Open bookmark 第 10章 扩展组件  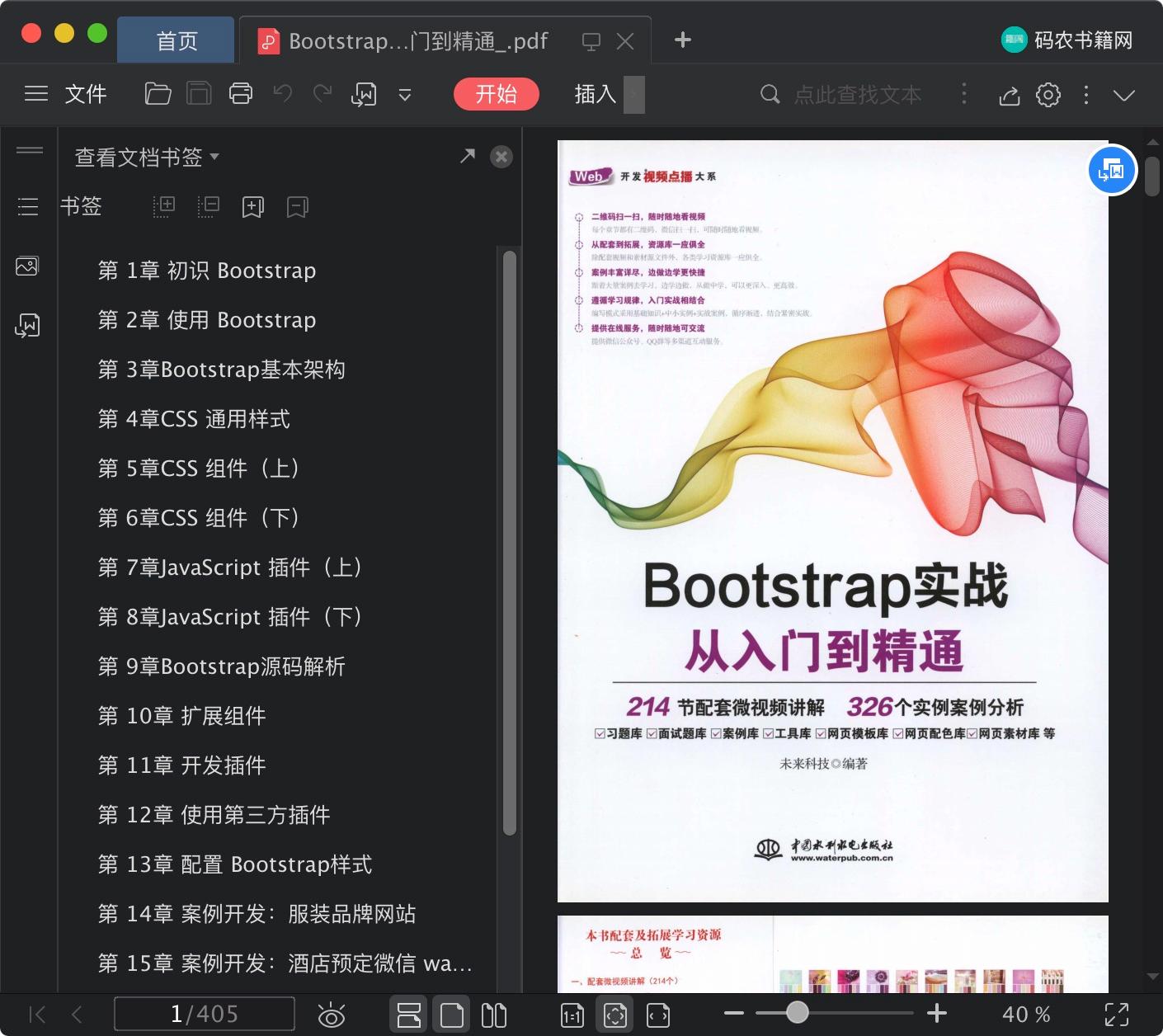(182, 716)
